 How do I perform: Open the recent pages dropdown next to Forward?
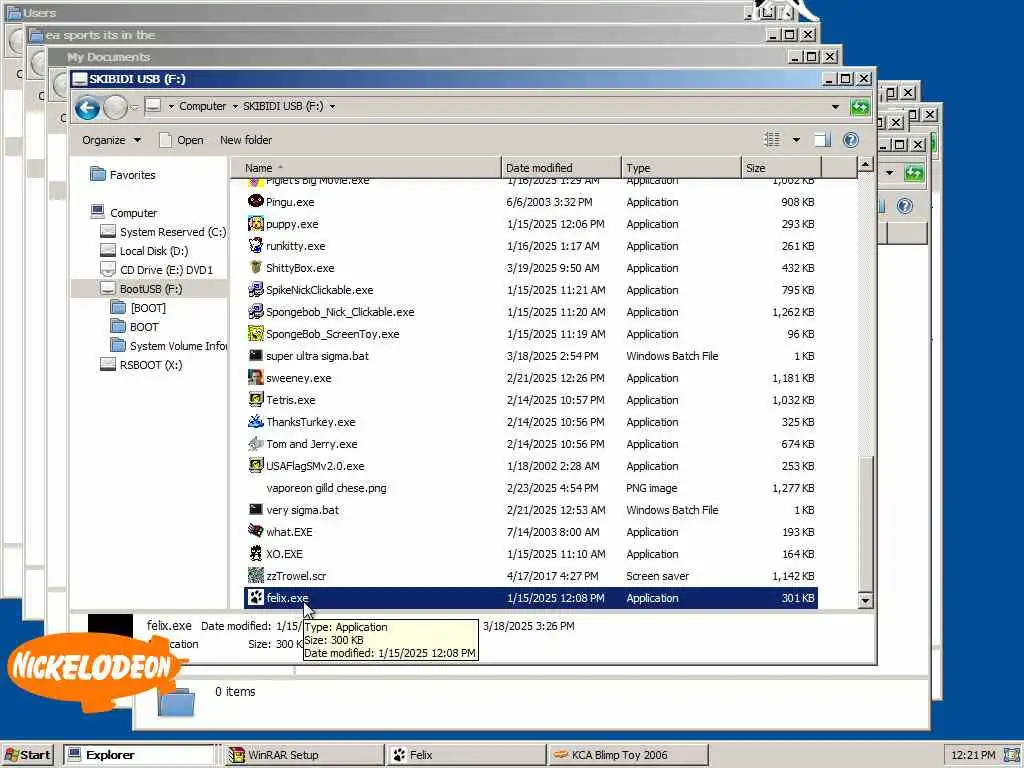pos(134,107)
